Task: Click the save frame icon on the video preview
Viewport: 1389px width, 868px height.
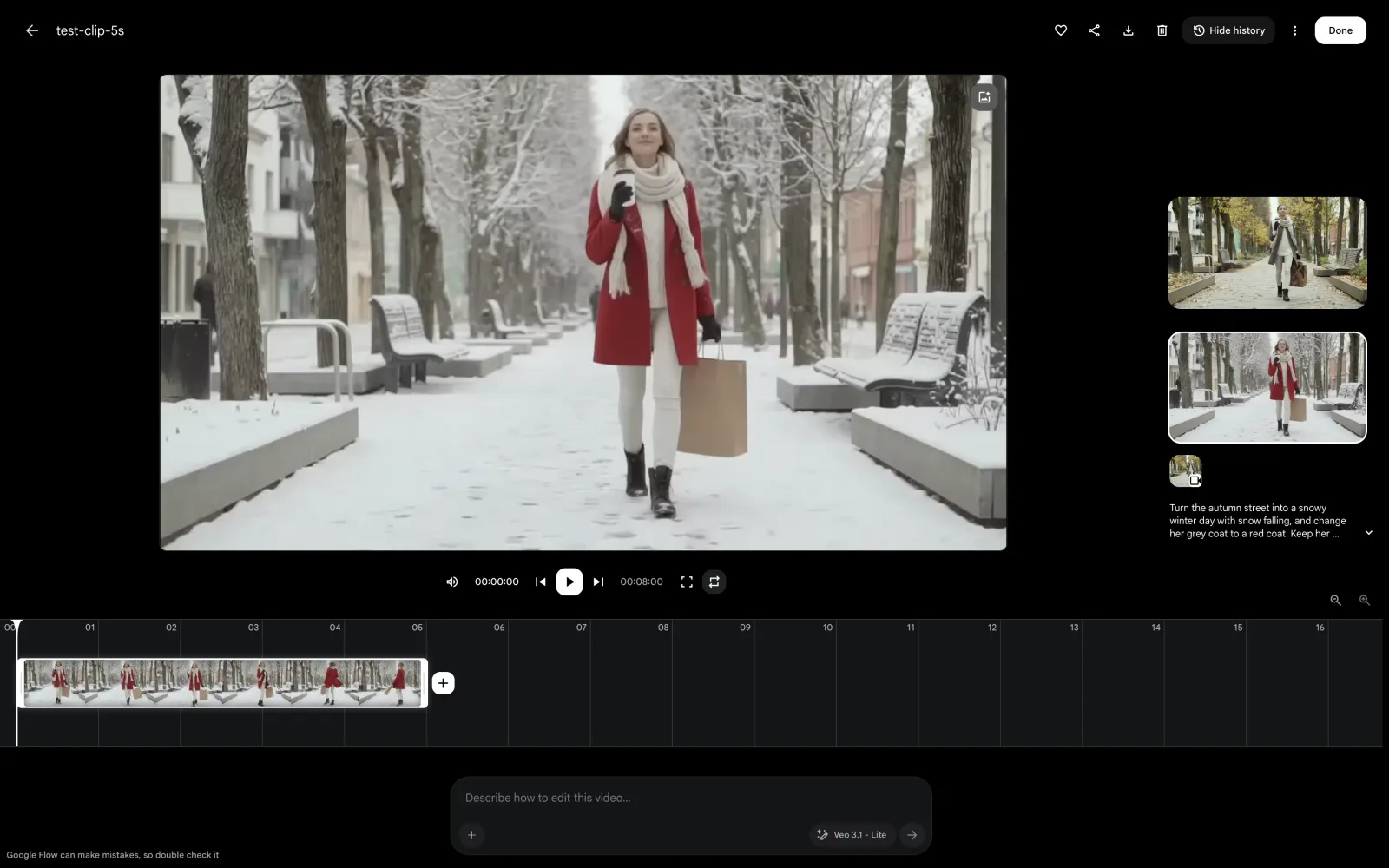Action: click(984, 97)
